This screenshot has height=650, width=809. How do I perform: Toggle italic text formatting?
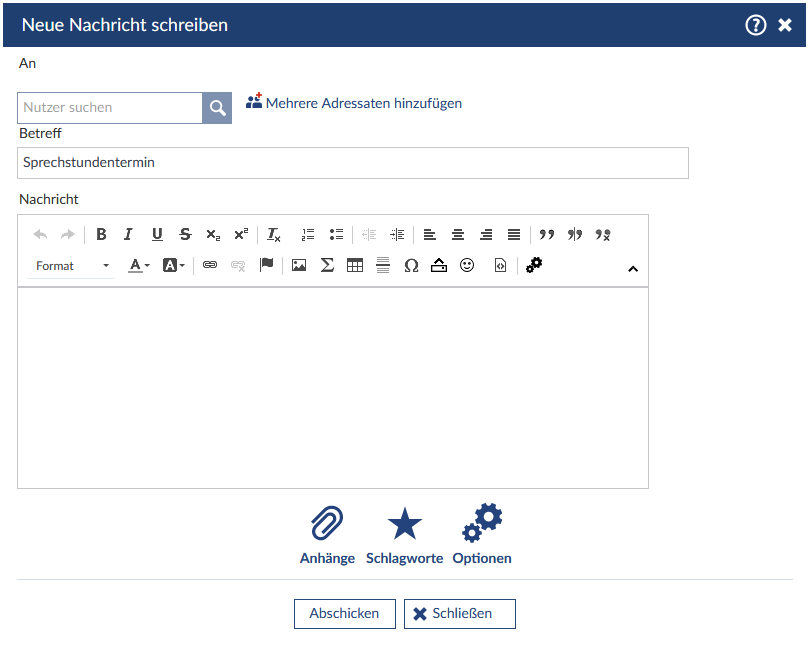(x=128, y=235)
